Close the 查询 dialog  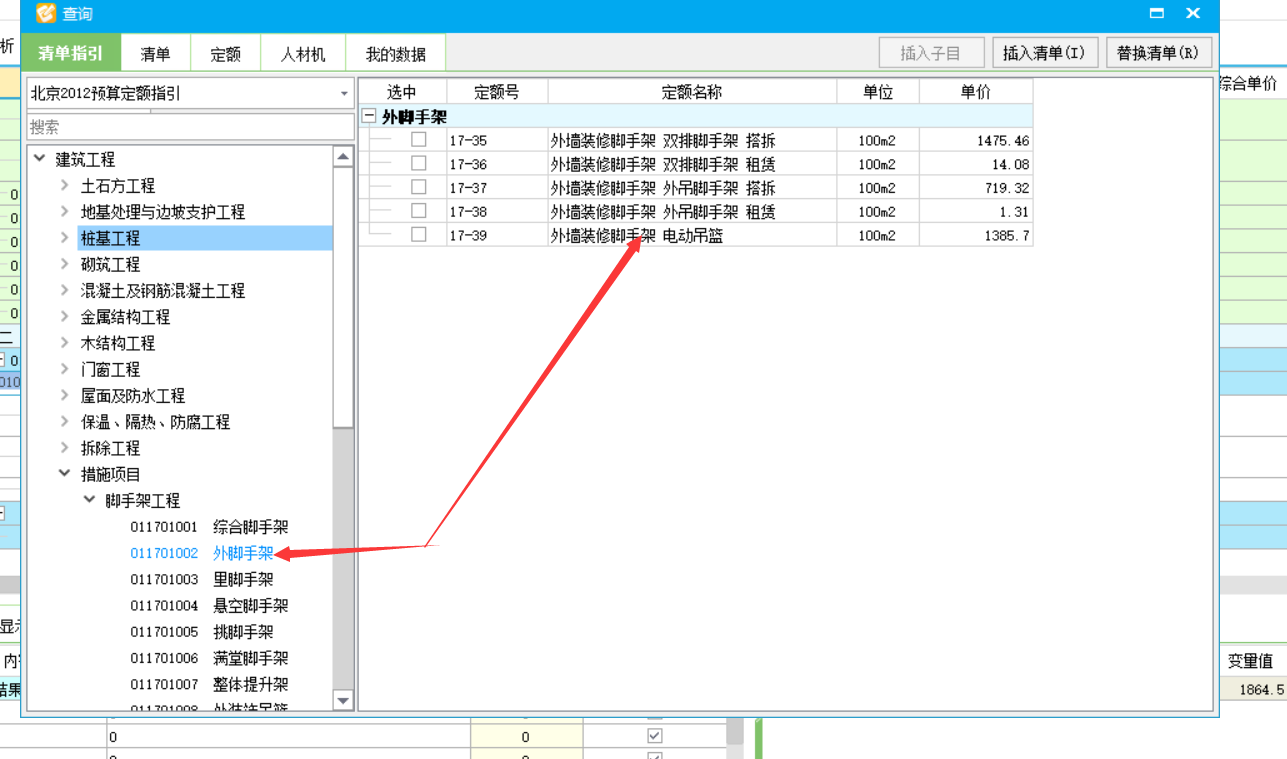[x=1193, y=14]
